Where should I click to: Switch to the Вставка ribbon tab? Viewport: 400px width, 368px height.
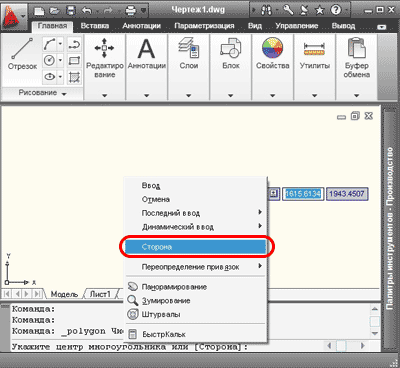pos(95,26)
